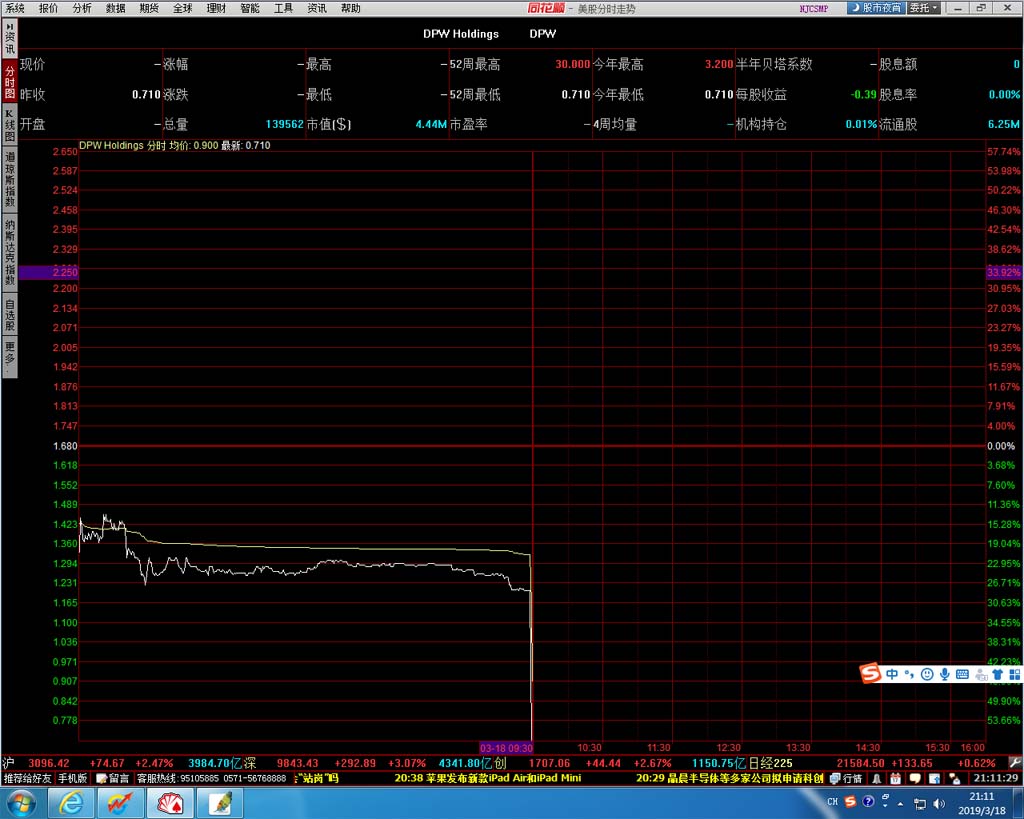Viewport: 1024px width, 819px height.
Task: Open the 工具 menu
Action: pos(283,8)
